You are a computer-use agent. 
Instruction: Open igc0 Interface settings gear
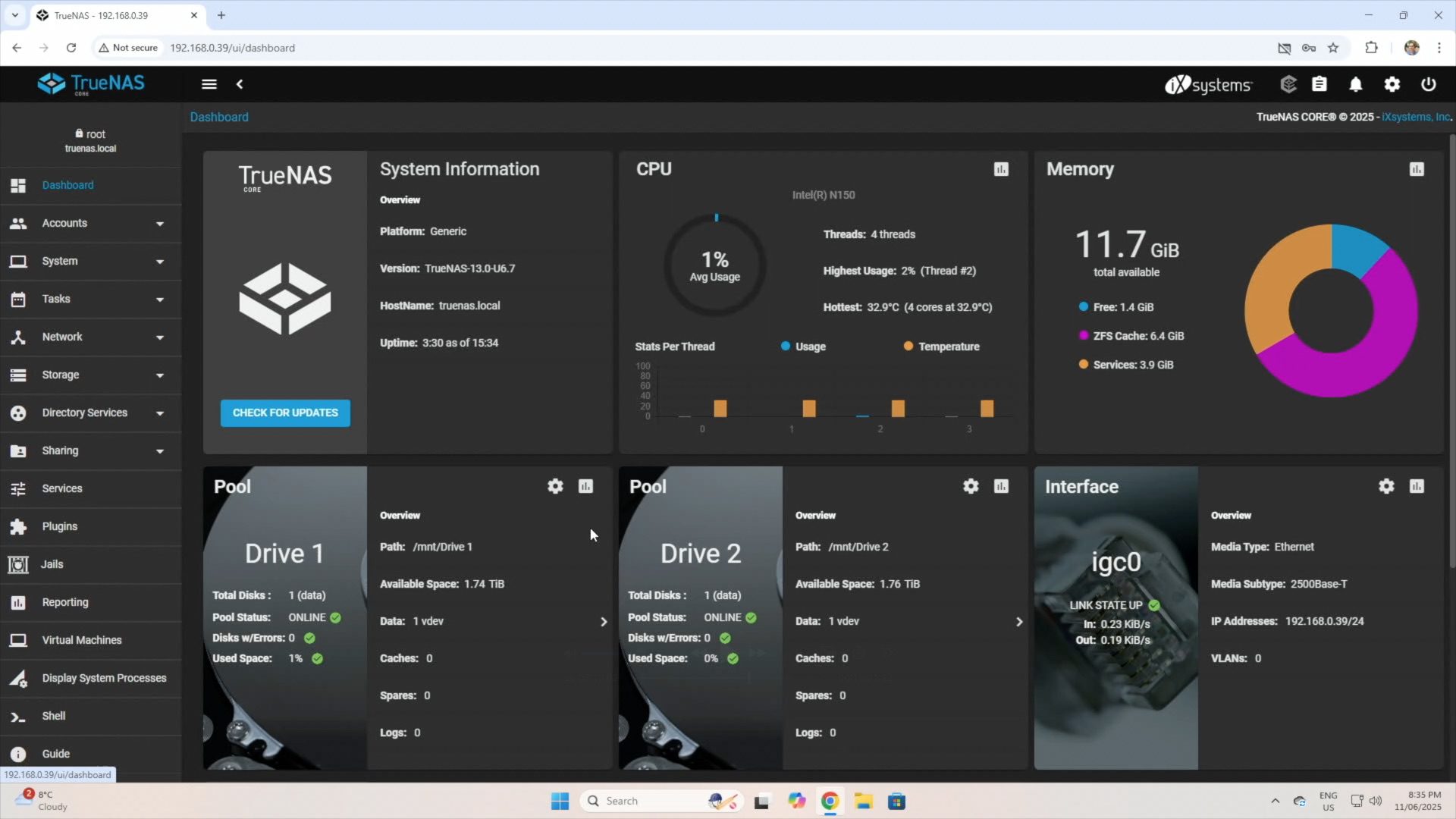1386,486
